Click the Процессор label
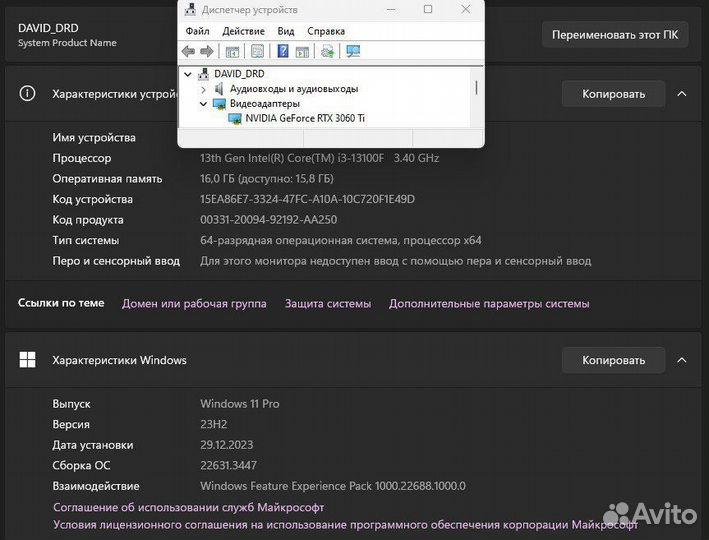Viewport: 709px width, 540px height. coord(82,158)
